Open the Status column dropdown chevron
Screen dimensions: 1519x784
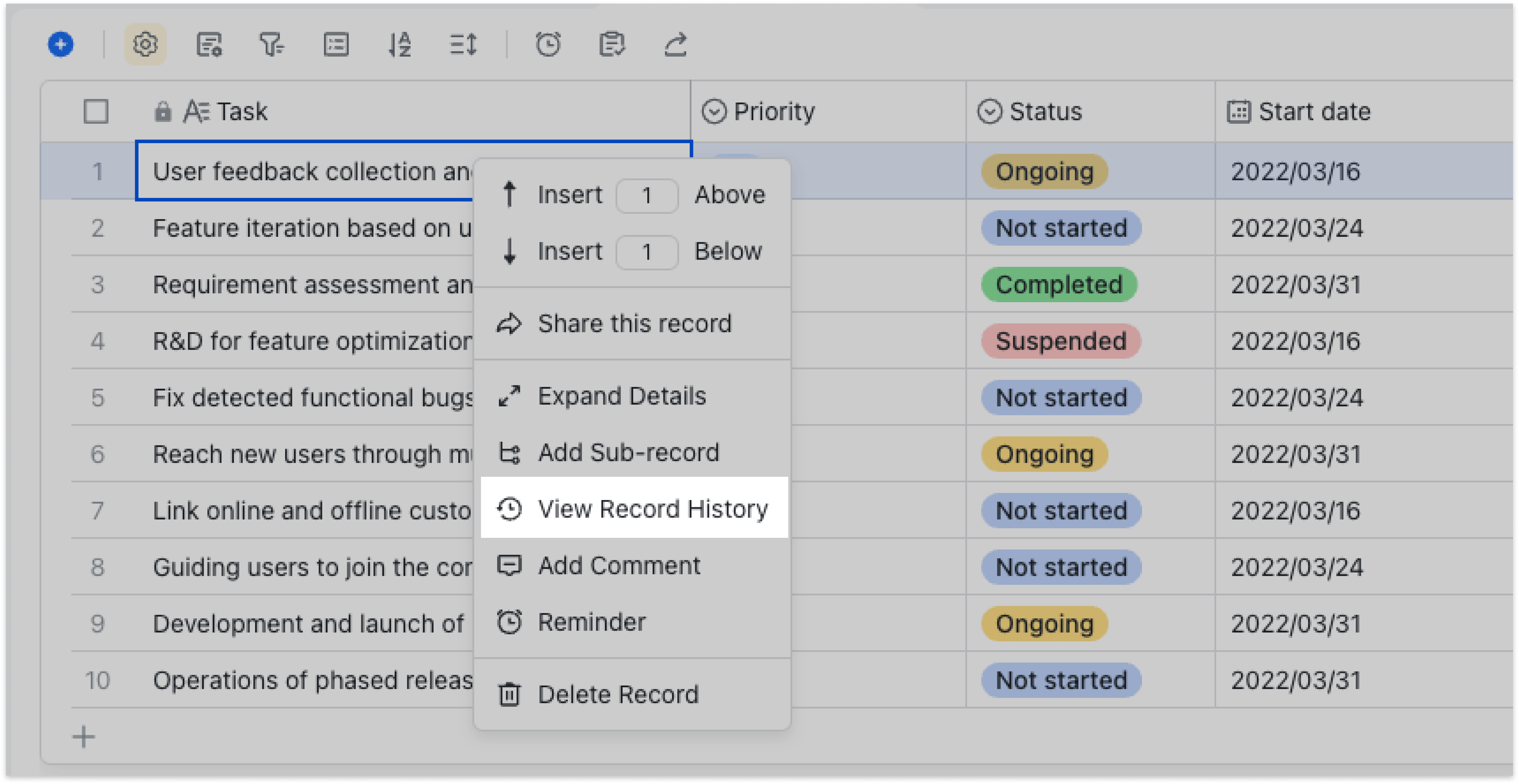coord(991,111)
